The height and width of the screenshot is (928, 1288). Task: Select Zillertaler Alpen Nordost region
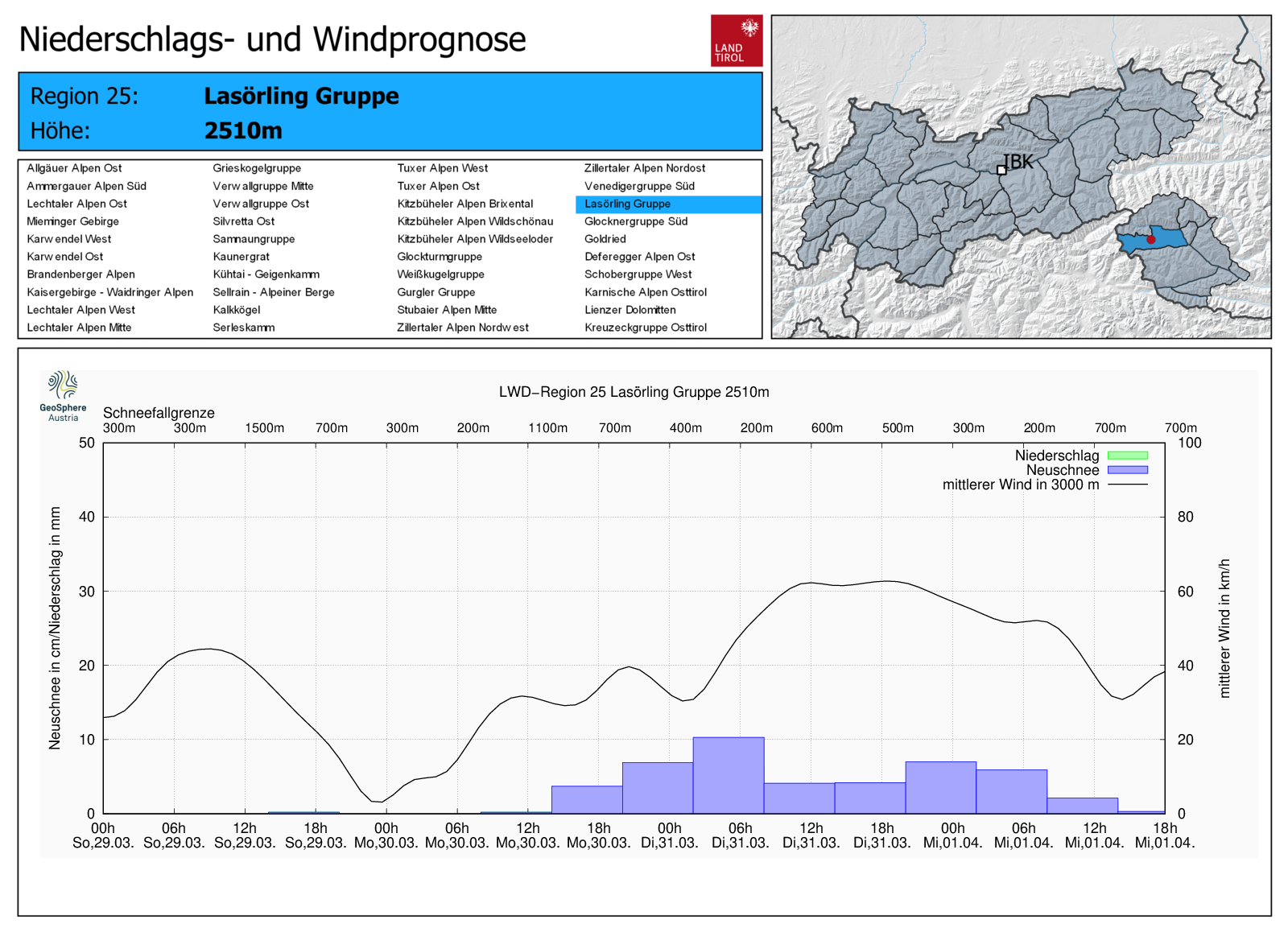(x=644, y=168)
